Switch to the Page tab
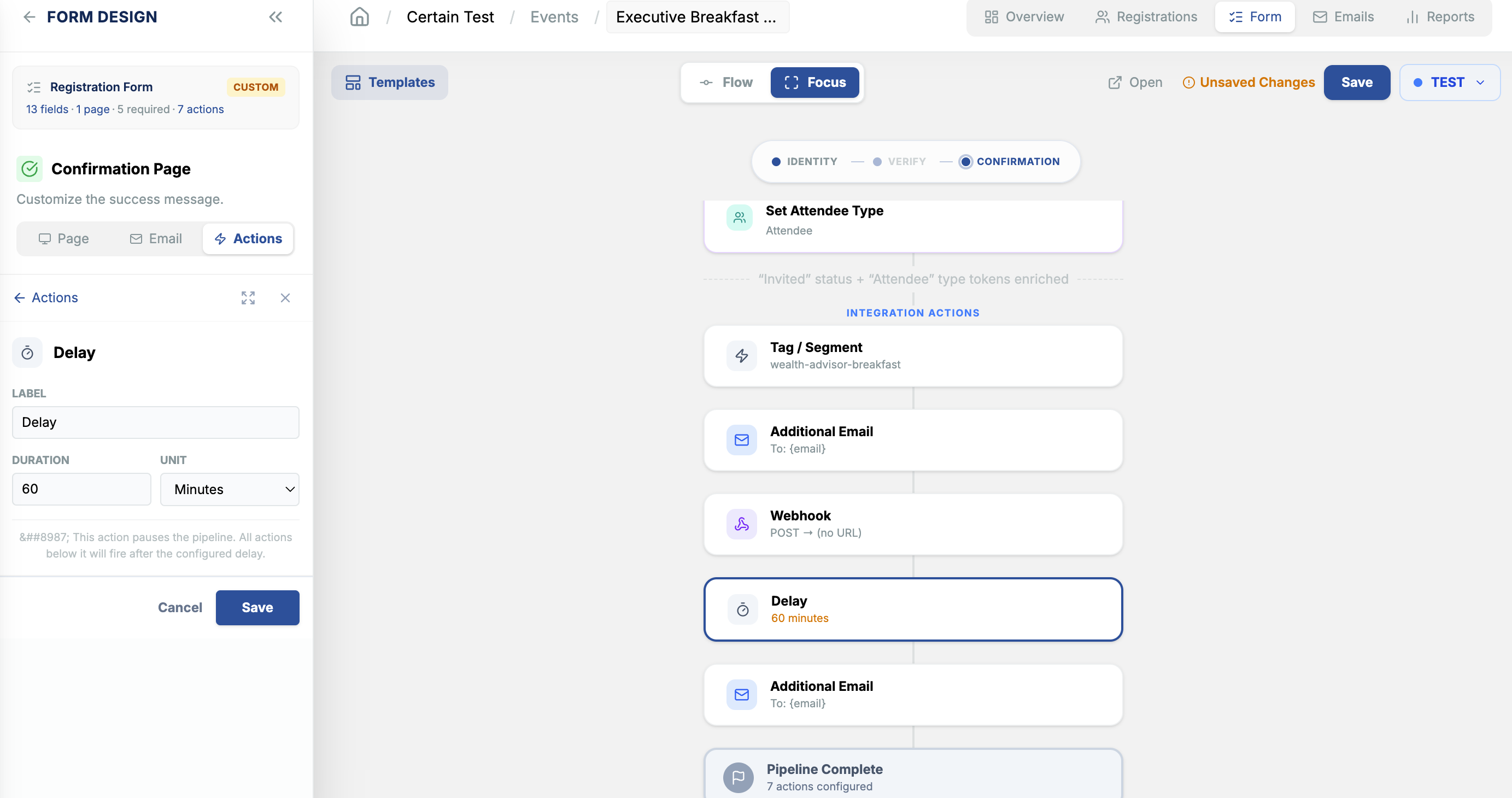 (63, 239)
